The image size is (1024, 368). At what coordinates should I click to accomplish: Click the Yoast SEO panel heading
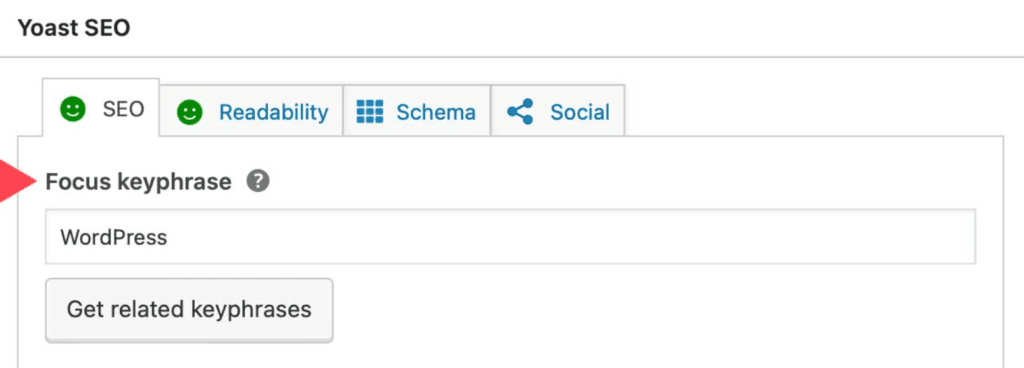tap(73, 28)
